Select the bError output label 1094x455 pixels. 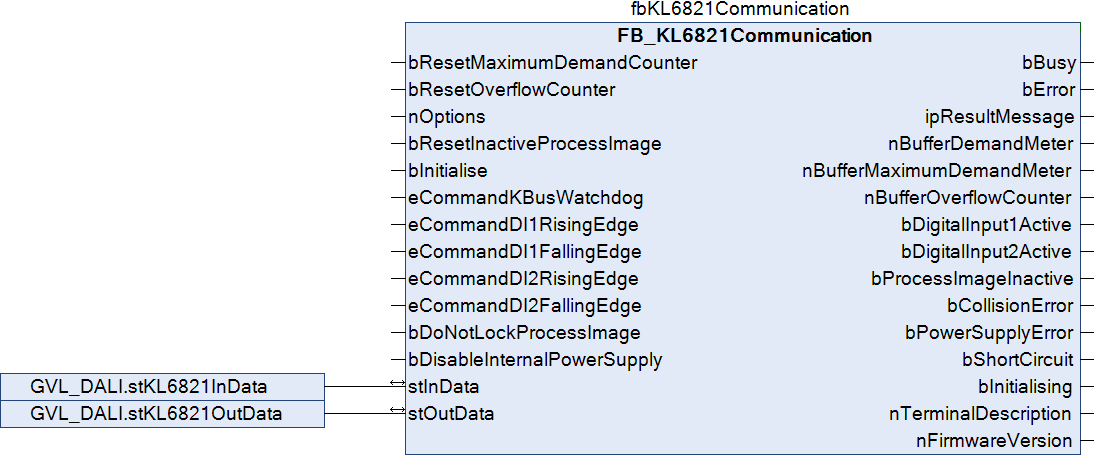tap(1049, 89)
